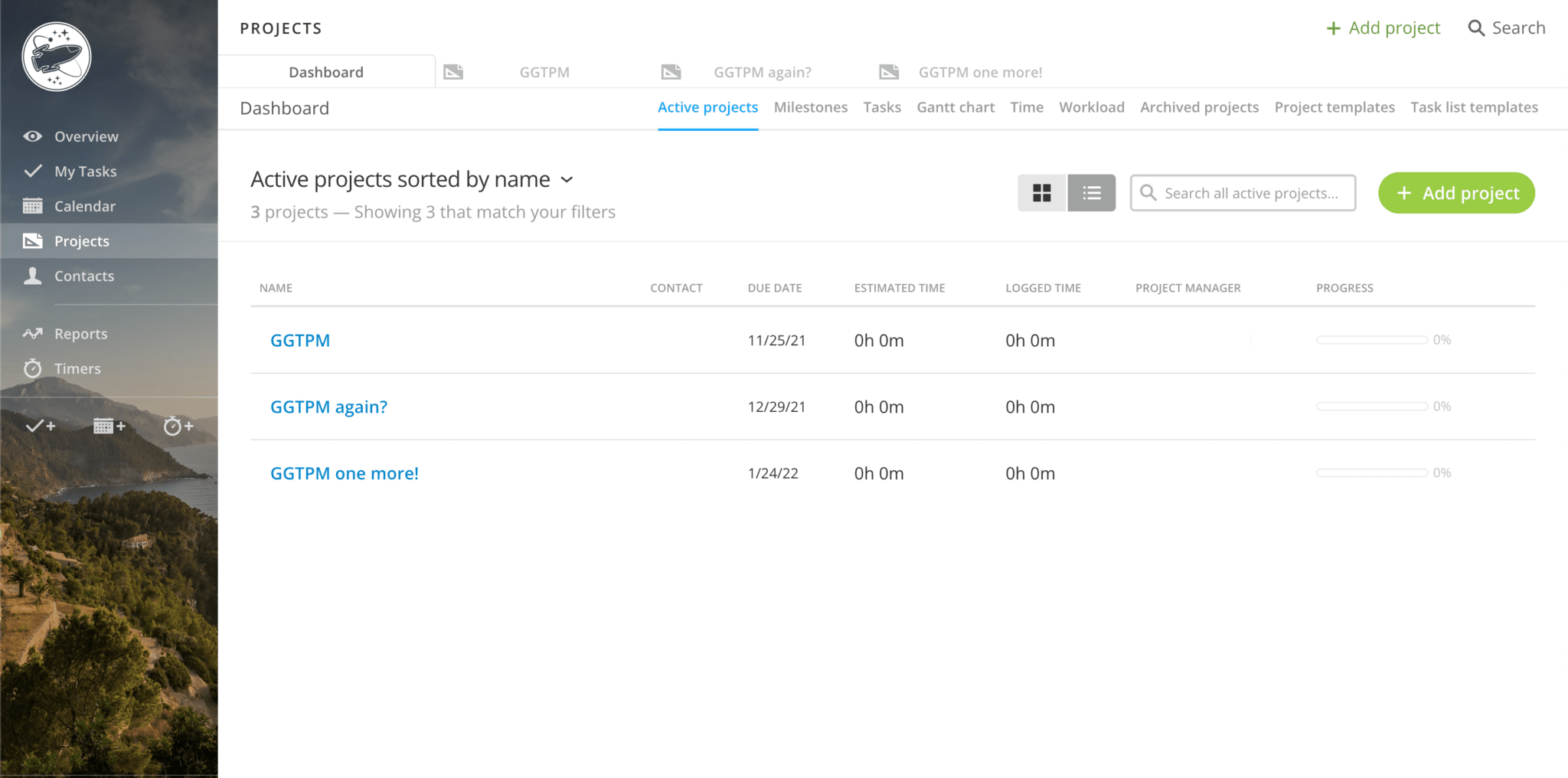Open the GGTPM again? project link
The image size is (1568, 778).
(x=328, y=407)
